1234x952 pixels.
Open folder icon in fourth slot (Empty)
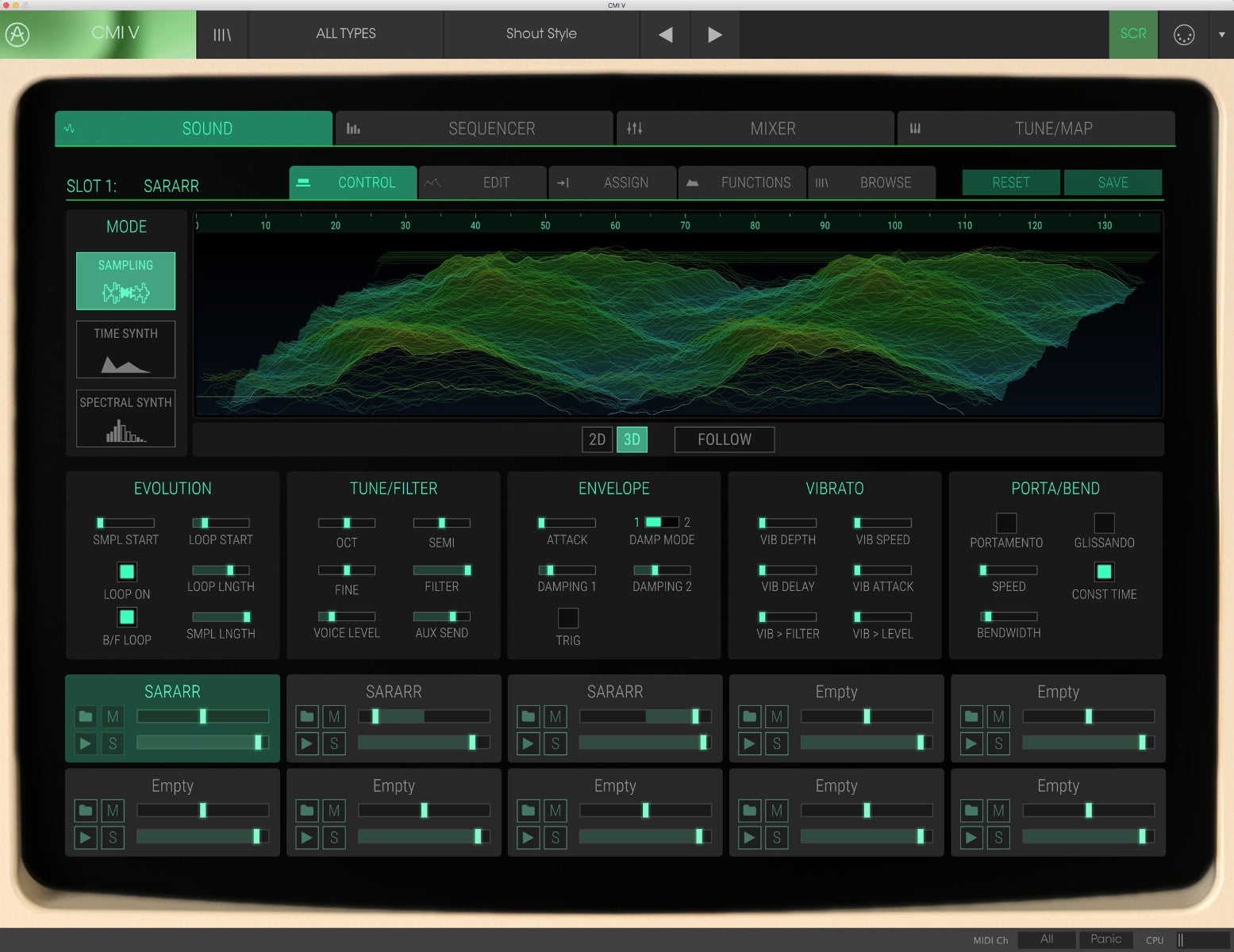[x=750, y=717]
